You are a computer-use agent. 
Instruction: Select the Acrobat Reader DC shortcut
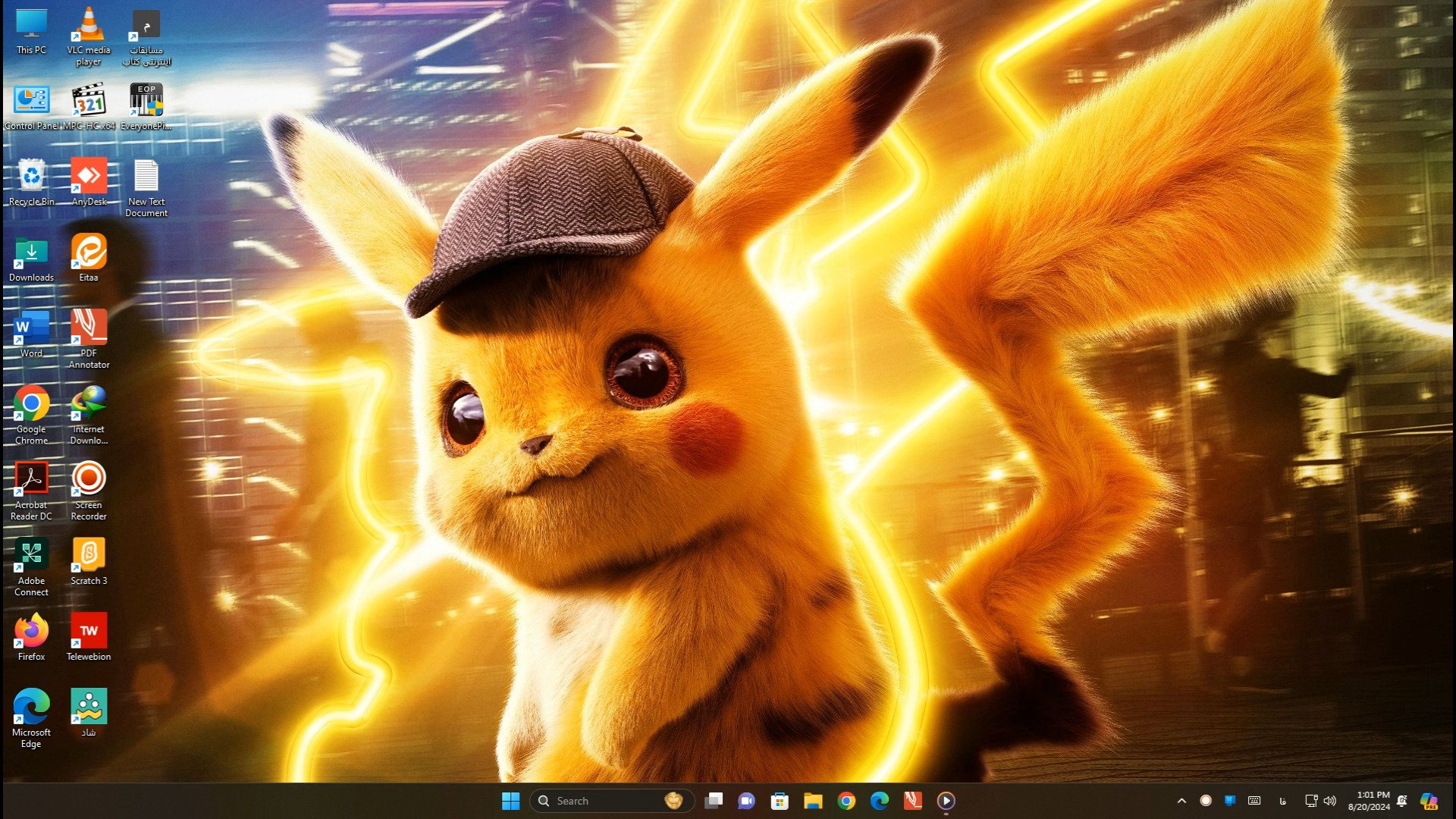[31, 491]
